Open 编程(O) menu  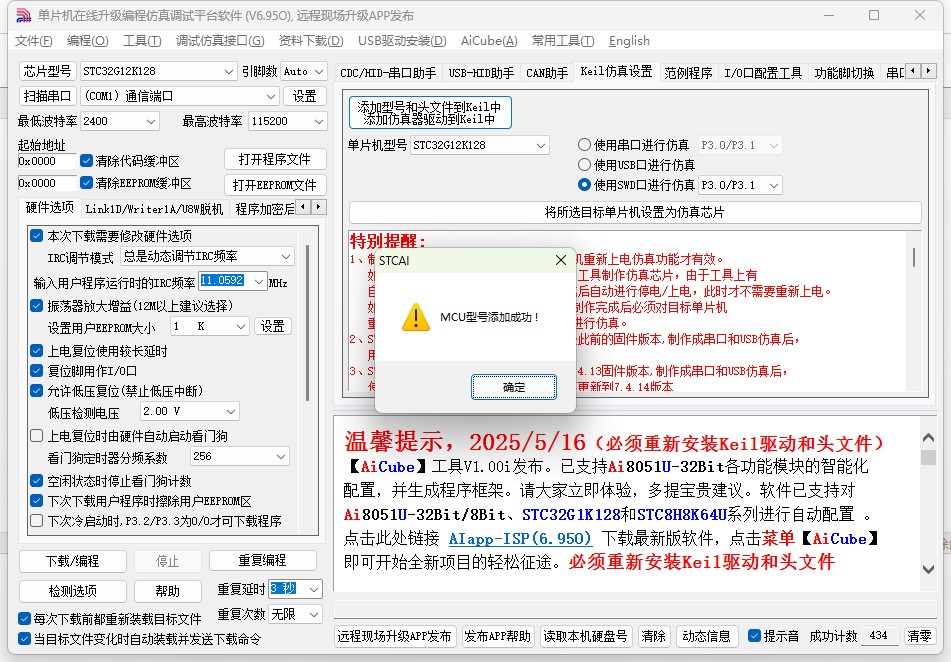coord(87,41)
